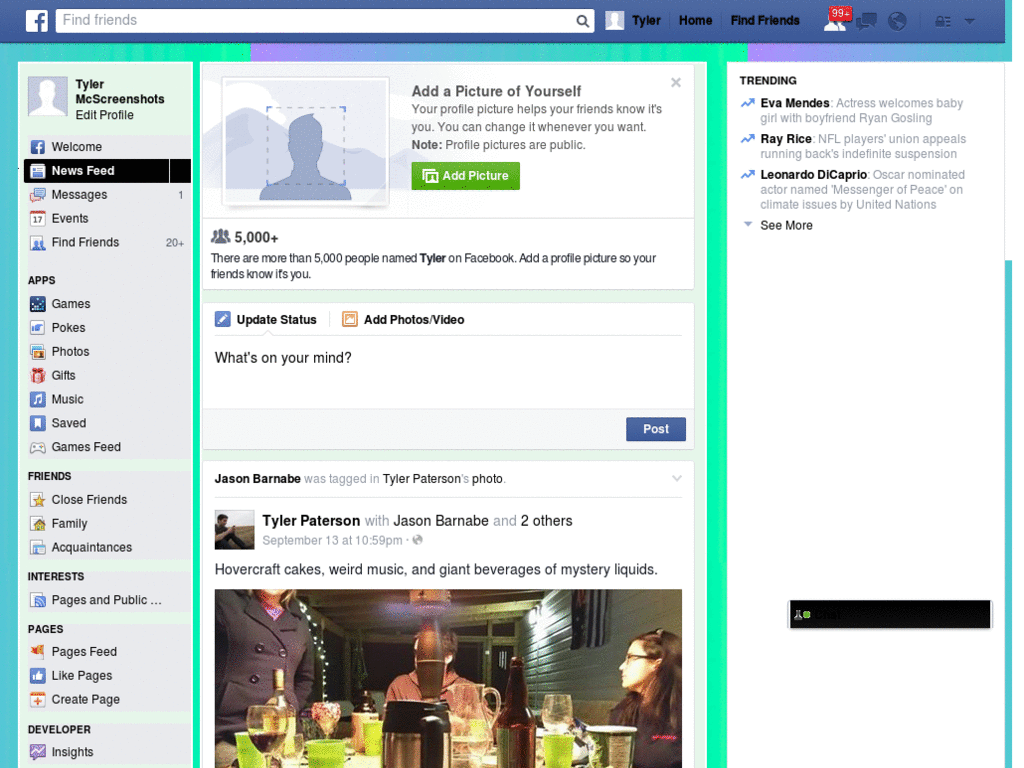1024x768 pixels.
Task: Dismiss the Add a Picture of Yourself card
Action: tap(676, 82)
